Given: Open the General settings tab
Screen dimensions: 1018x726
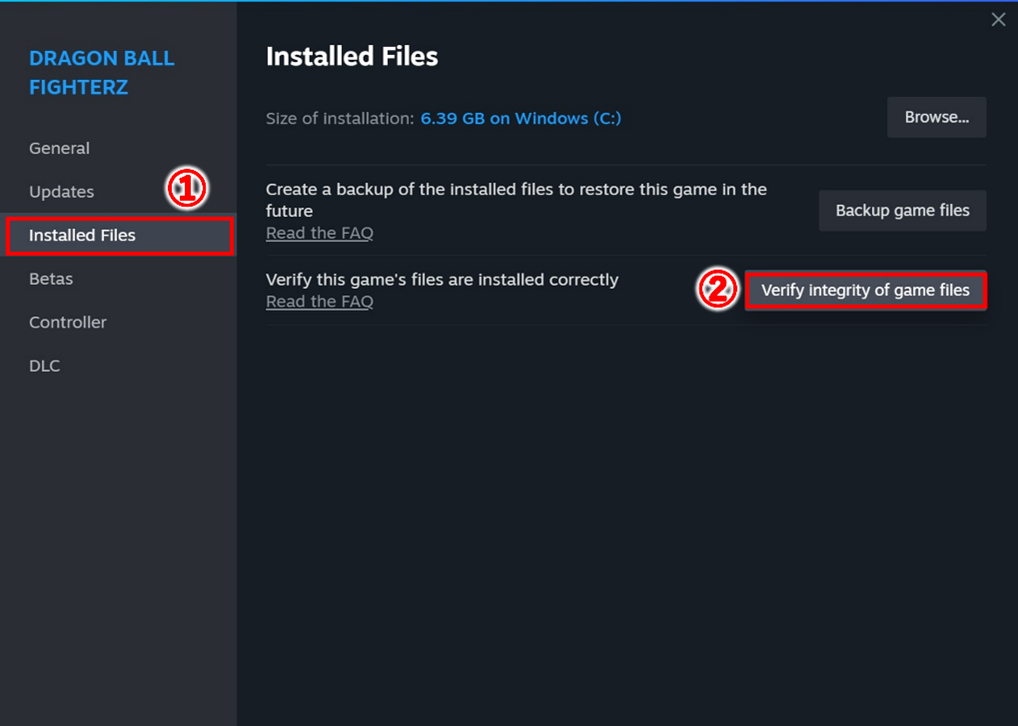Looking at the screenshot, I should coord(59,148).
